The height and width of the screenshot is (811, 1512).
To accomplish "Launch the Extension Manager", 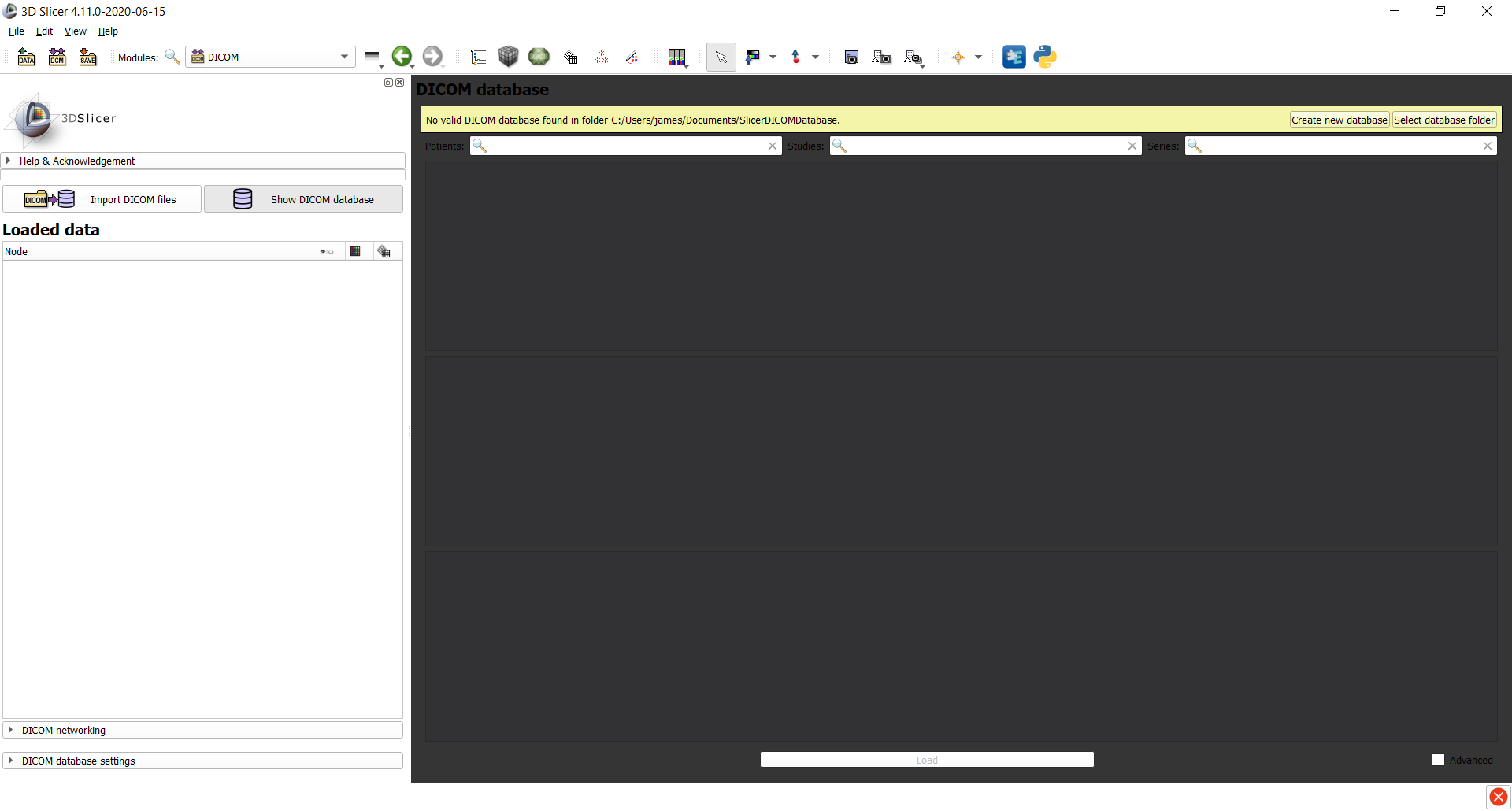I will point(1014,57).
